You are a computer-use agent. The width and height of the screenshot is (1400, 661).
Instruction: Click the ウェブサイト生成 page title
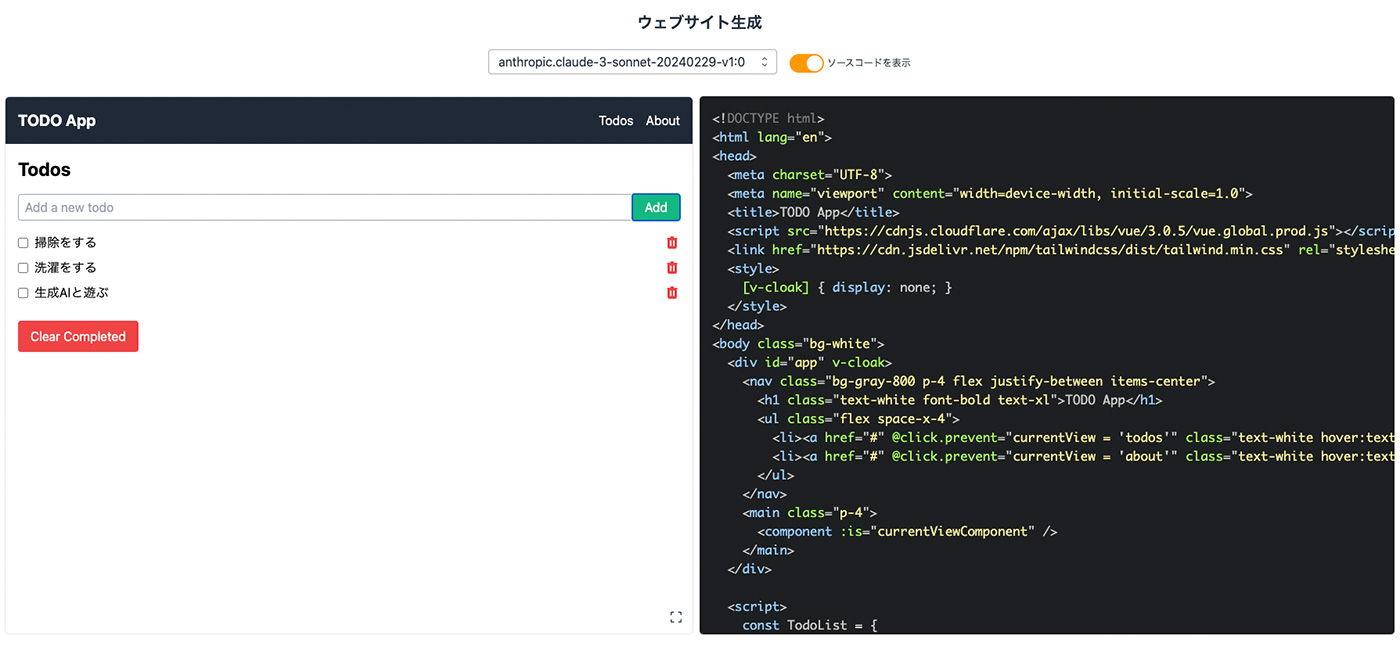coord(700,22)
